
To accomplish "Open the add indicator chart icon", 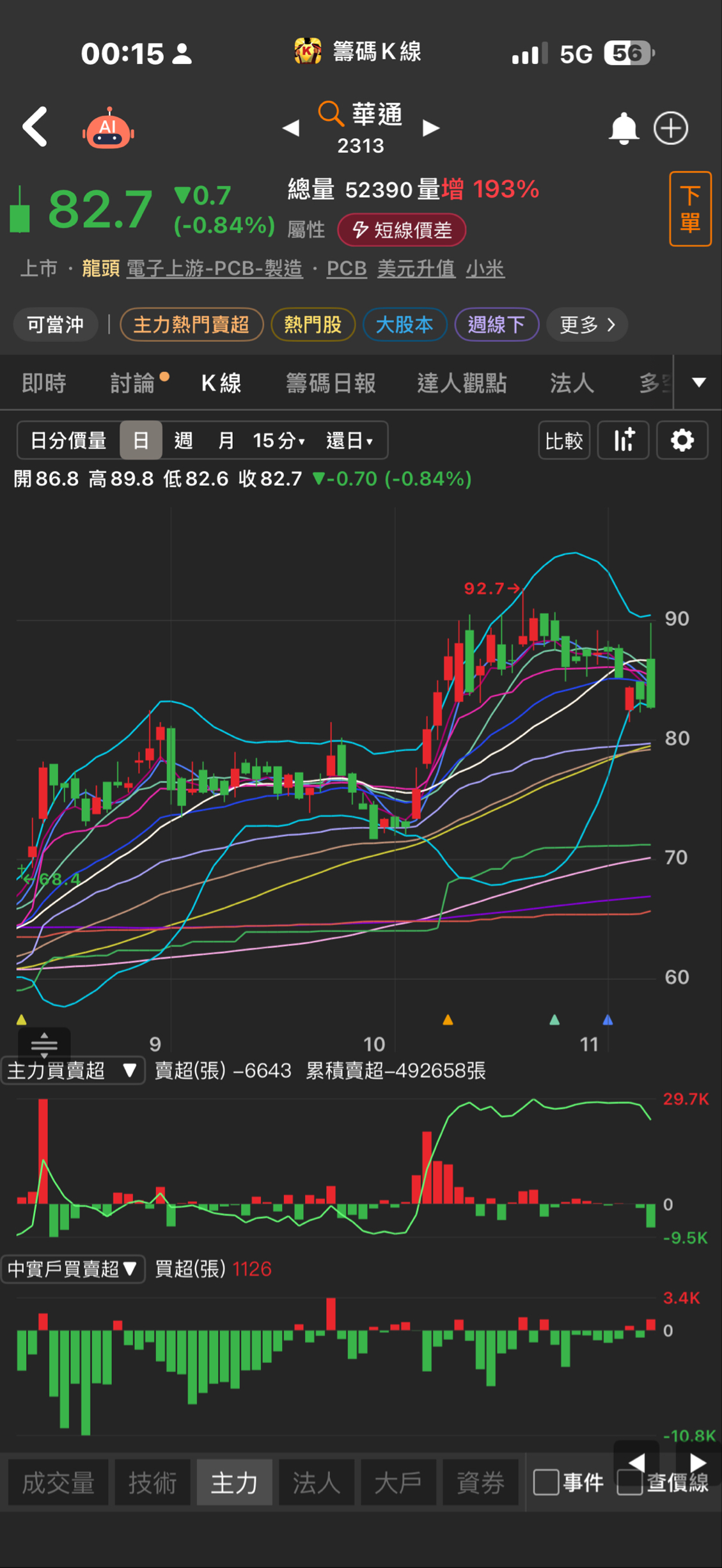I will pyautogui.click(x=624, y=440).
